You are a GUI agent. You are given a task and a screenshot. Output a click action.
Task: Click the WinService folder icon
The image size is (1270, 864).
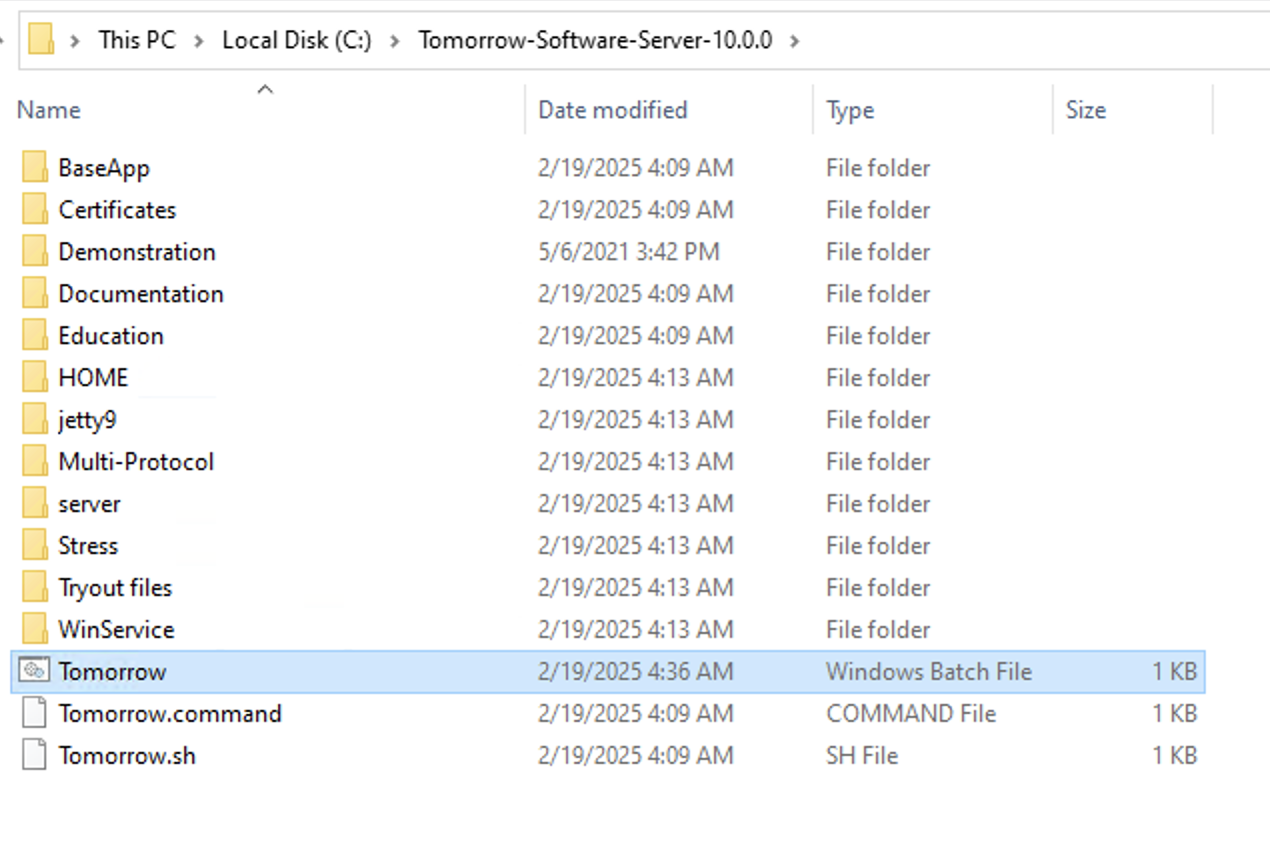(34, 630)
